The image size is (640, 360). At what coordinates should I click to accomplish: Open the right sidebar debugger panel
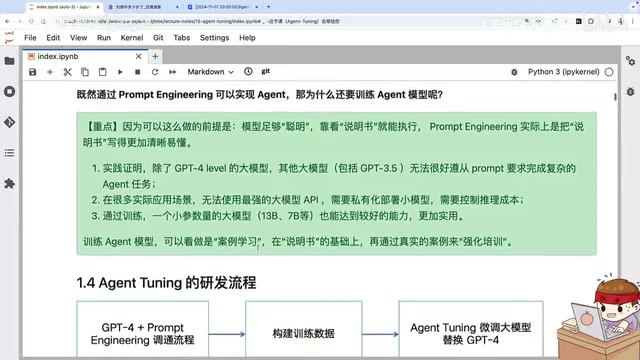[630, 91]
